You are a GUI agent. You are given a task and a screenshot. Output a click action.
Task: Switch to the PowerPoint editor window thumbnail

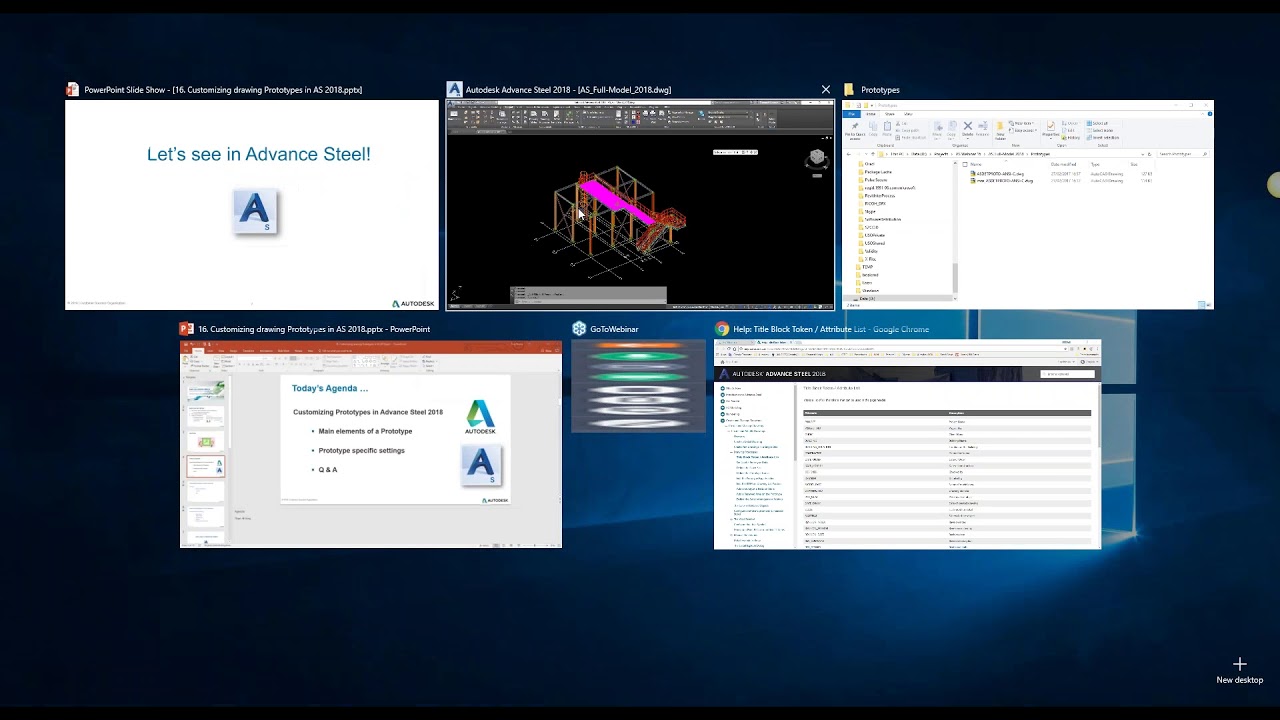point(371,444)
